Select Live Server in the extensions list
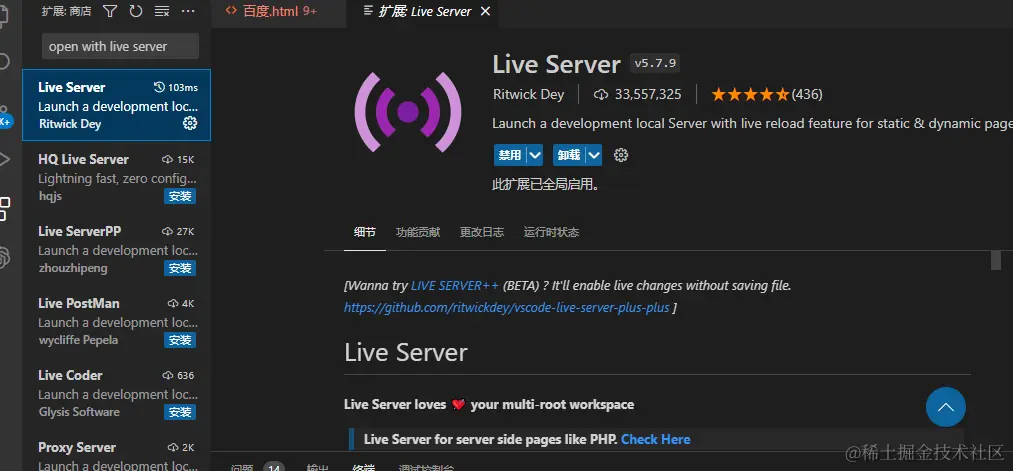1013x471 pixels. click(116, 105)
